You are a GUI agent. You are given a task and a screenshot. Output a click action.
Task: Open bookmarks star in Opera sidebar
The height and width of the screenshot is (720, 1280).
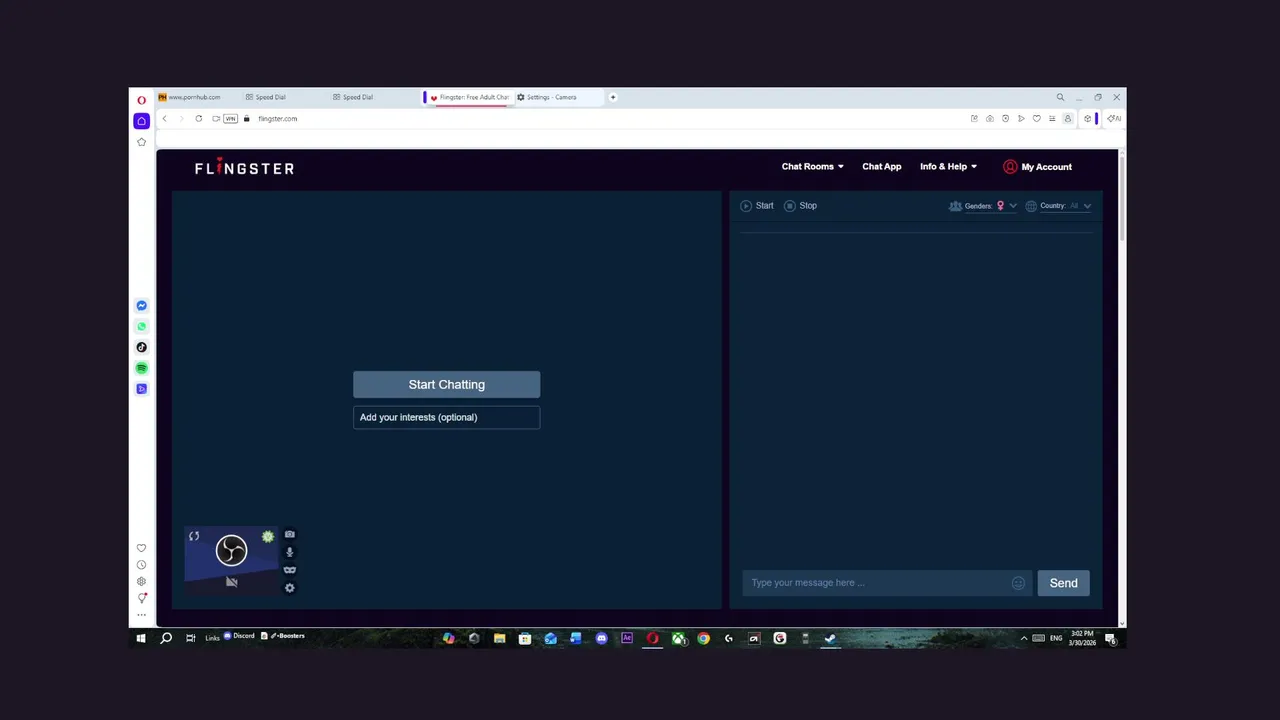click(141, 142)
